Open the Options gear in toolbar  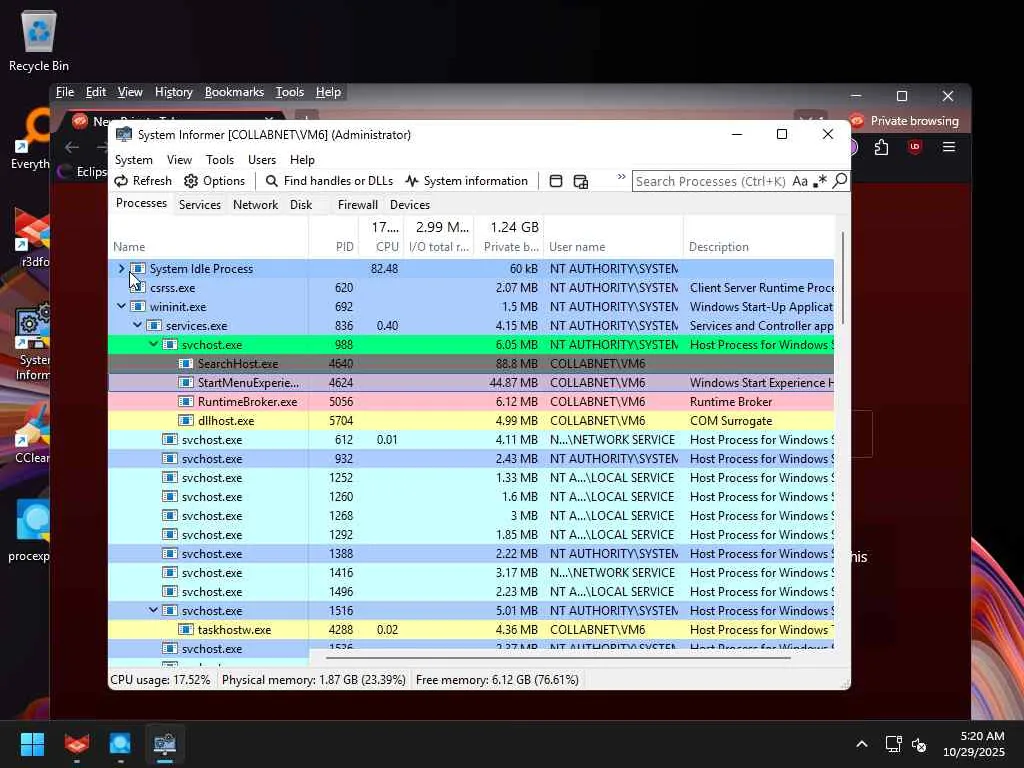pos(214,181)
